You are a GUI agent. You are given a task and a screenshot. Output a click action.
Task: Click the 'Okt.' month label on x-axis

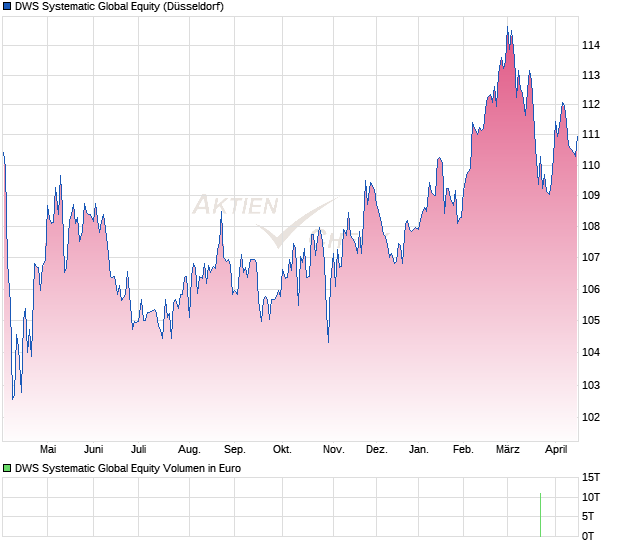(x=282, y=450)
